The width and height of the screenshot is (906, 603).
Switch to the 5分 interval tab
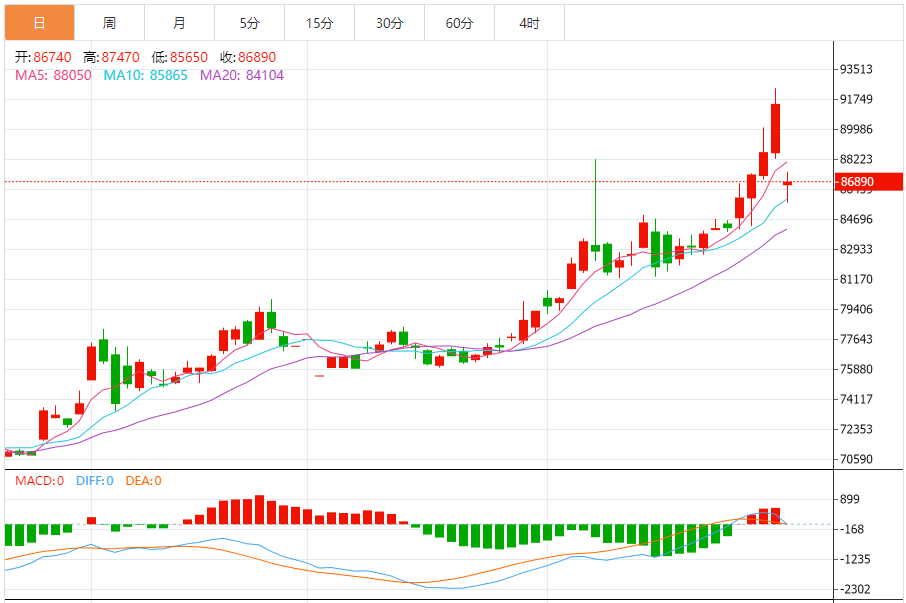(249, 22)
